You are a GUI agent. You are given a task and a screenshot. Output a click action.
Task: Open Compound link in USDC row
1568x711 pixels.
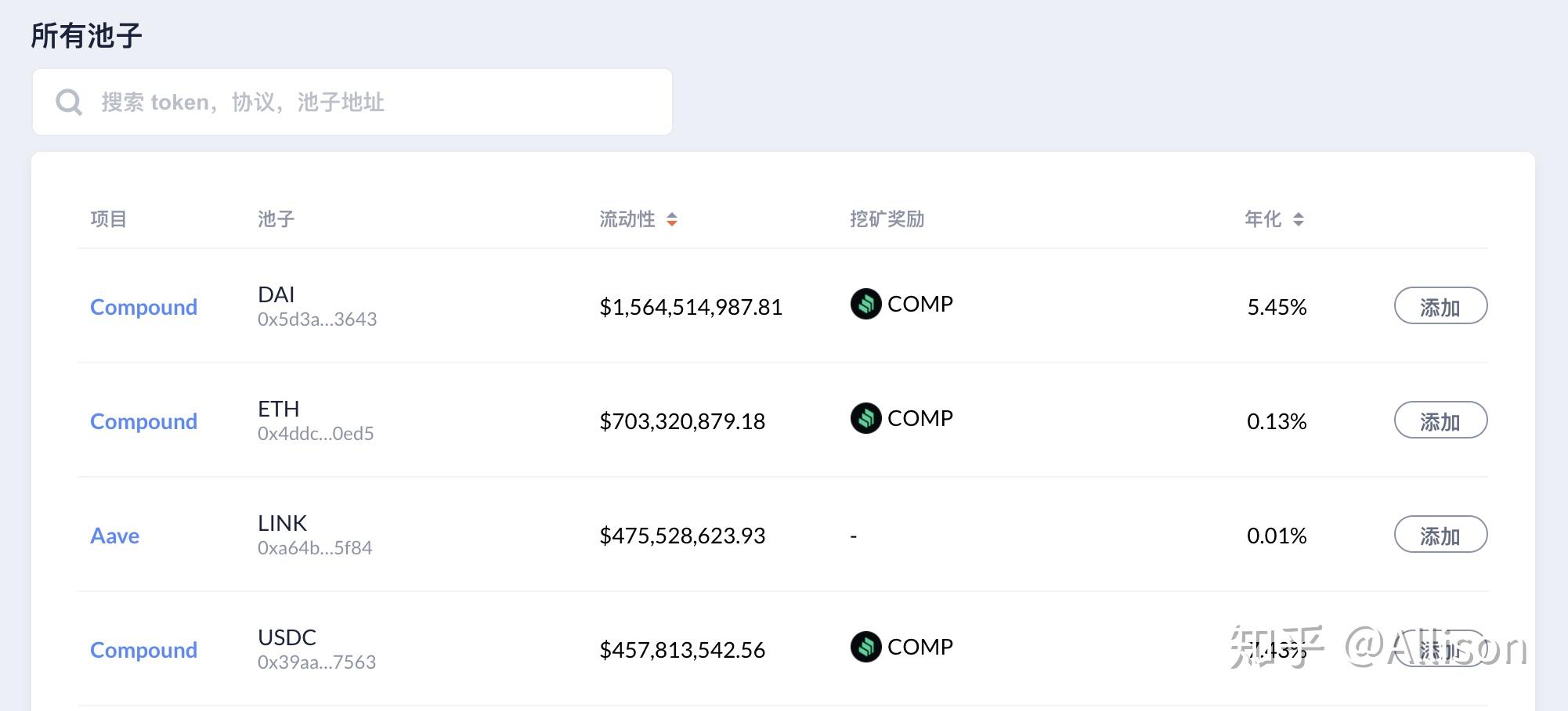click(143, 650)
